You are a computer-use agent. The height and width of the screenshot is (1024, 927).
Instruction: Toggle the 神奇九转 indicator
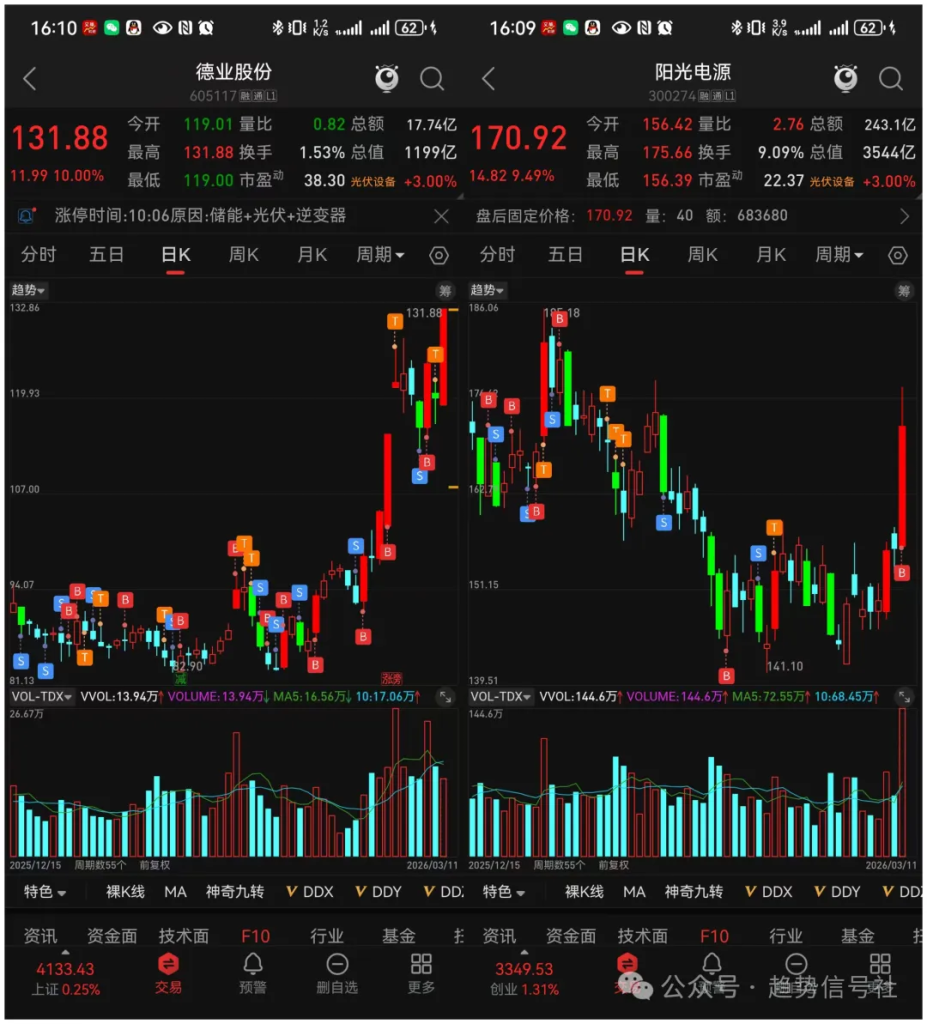[236, 892]
